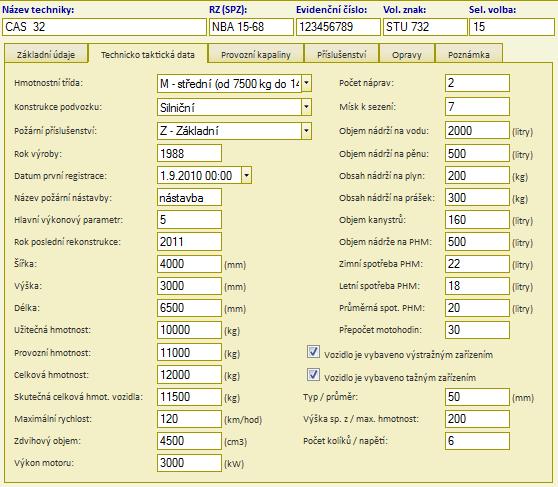
Task: Click the Míst k sezení field
Action: [477, 106]
